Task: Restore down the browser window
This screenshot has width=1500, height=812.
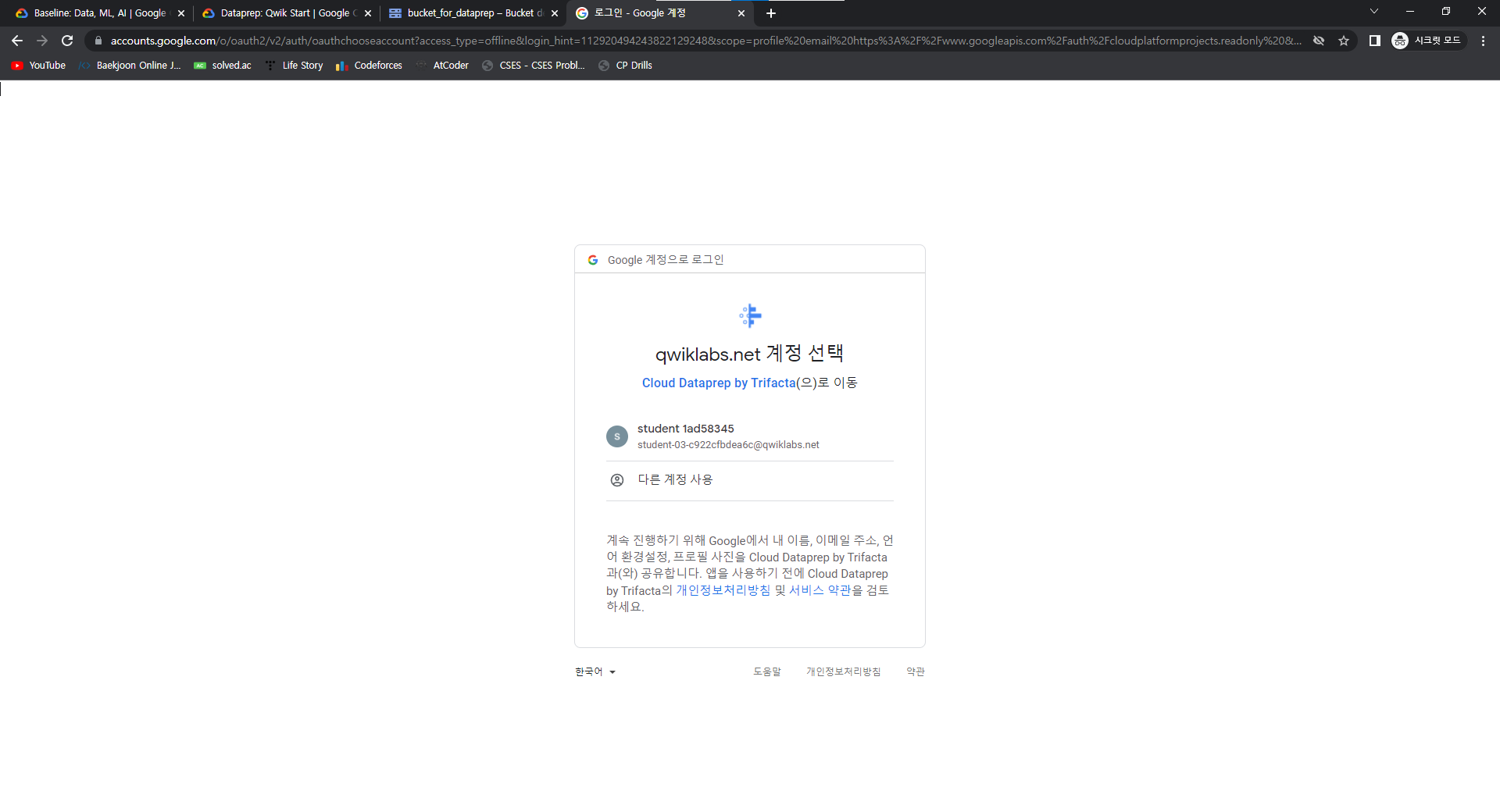Action: [x=1446, y=12]
